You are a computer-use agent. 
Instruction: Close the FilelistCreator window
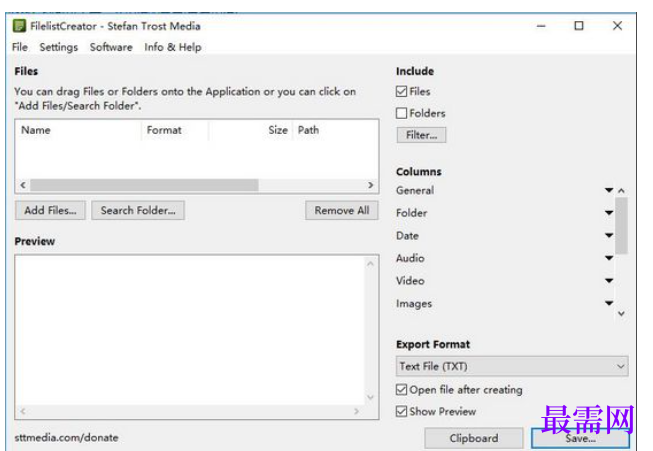point(617,26)
